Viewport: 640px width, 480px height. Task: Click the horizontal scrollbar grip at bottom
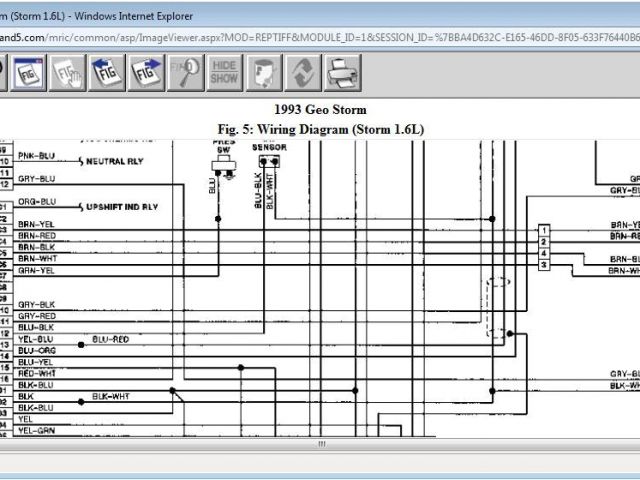click(321, 443)
